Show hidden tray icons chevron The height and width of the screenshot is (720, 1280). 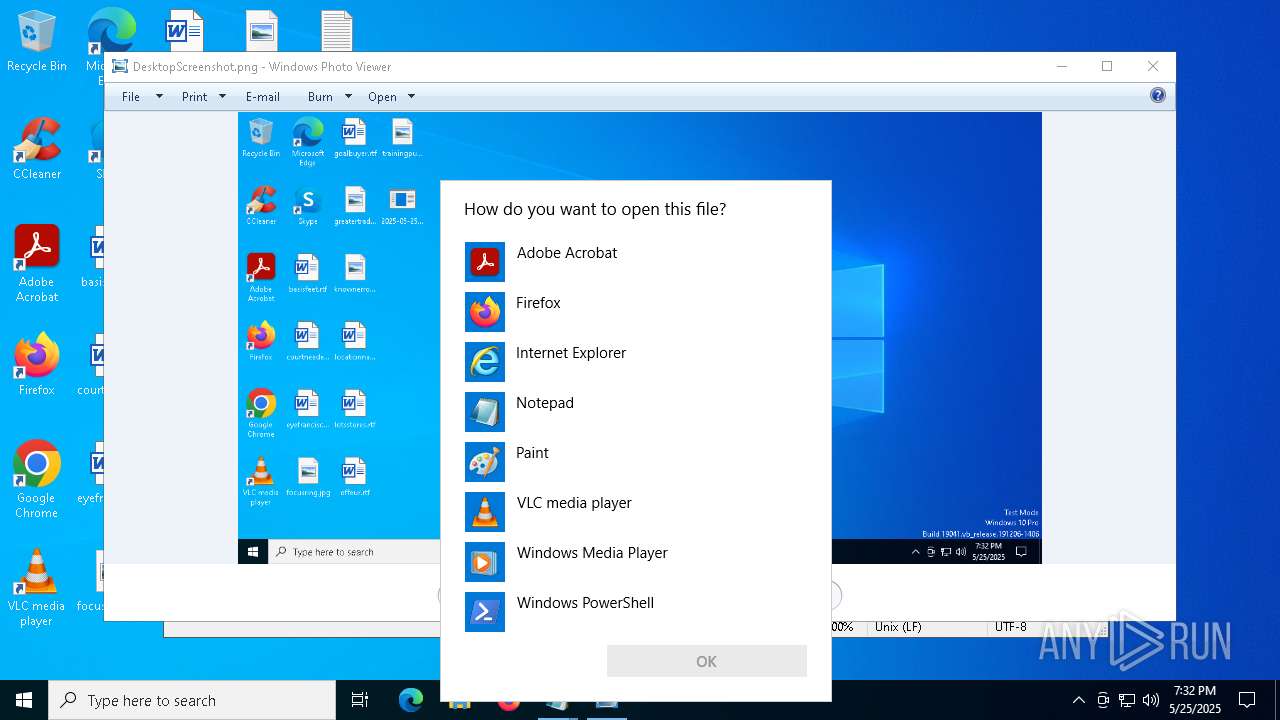click(1078, 700)
